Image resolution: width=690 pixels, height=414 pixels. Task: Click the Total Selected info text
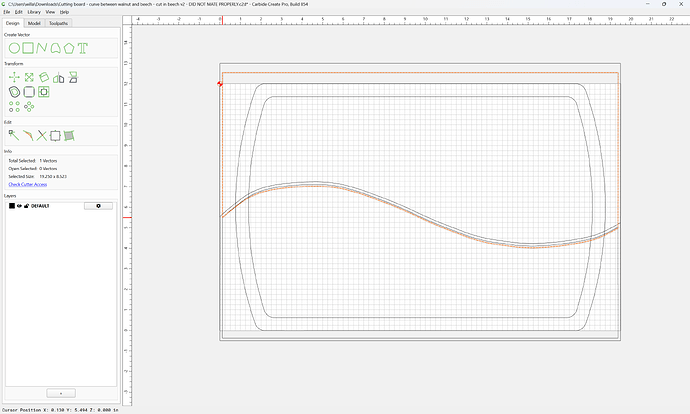pos(33,161)
